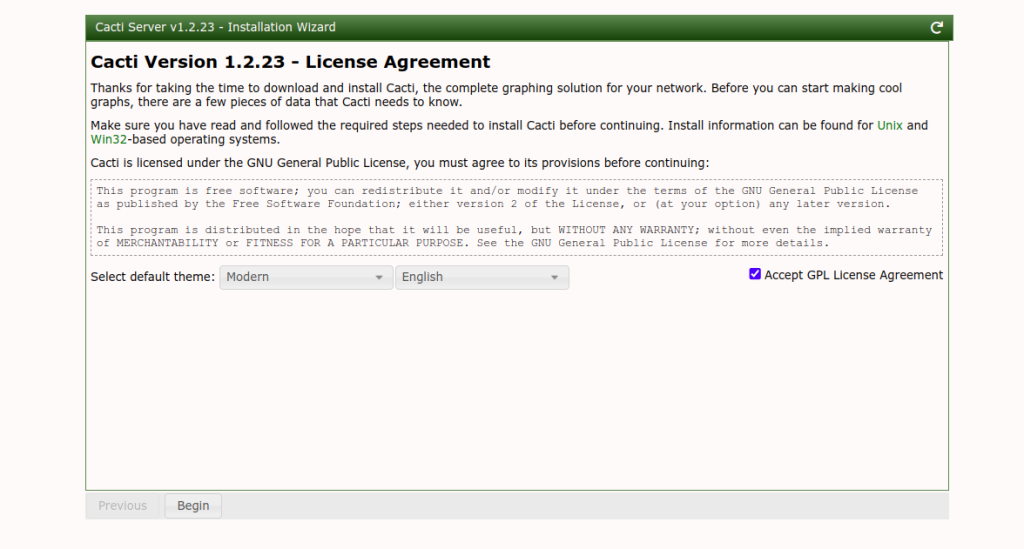
Task: Open the Unix install information link
Action: (x=889, y=125)
